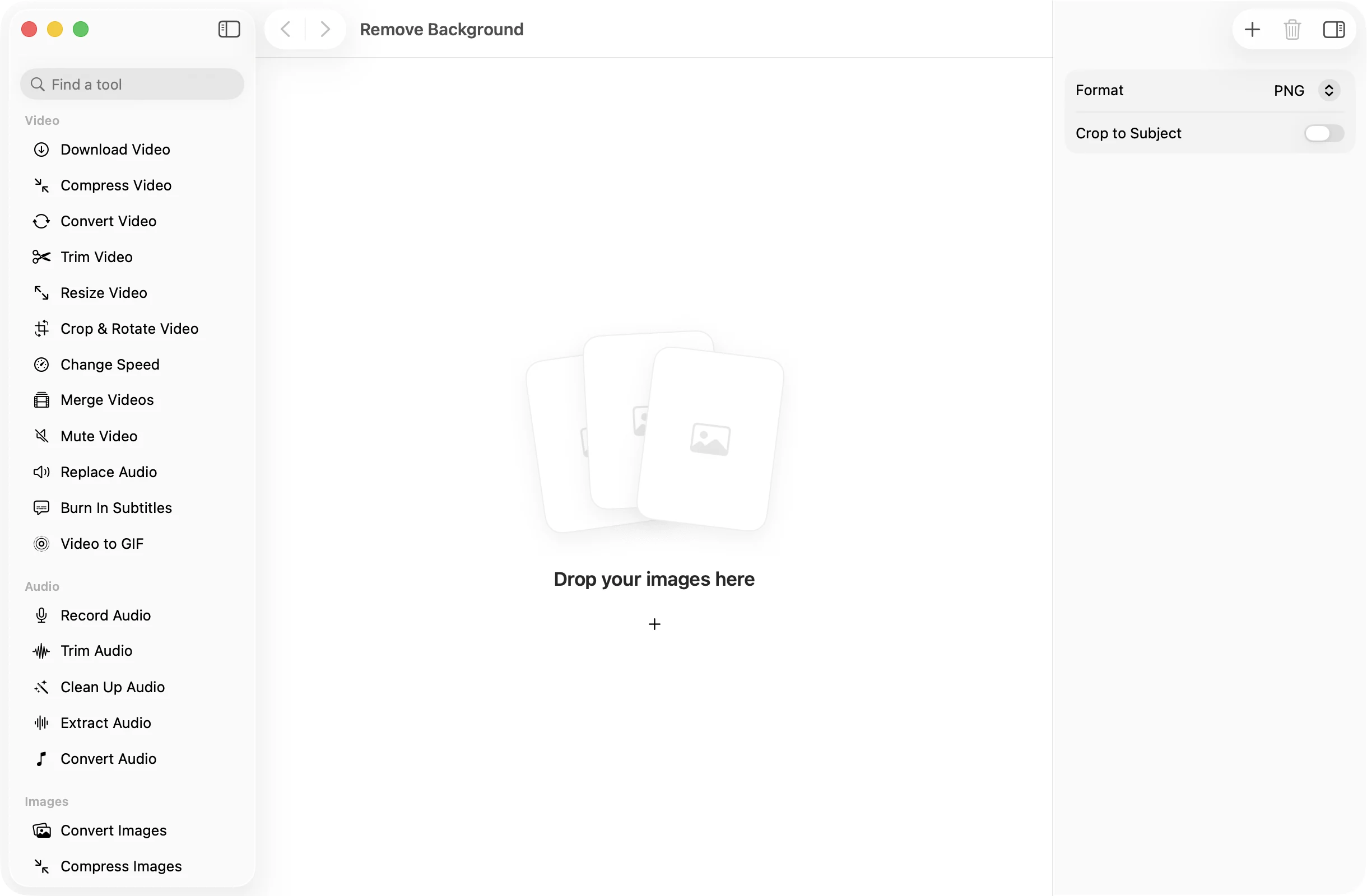Image resolution: width=1367 pixels, height=896 pixels.
Task: Open the Format PNG dropdown
Action: (x=1306, y=90)
